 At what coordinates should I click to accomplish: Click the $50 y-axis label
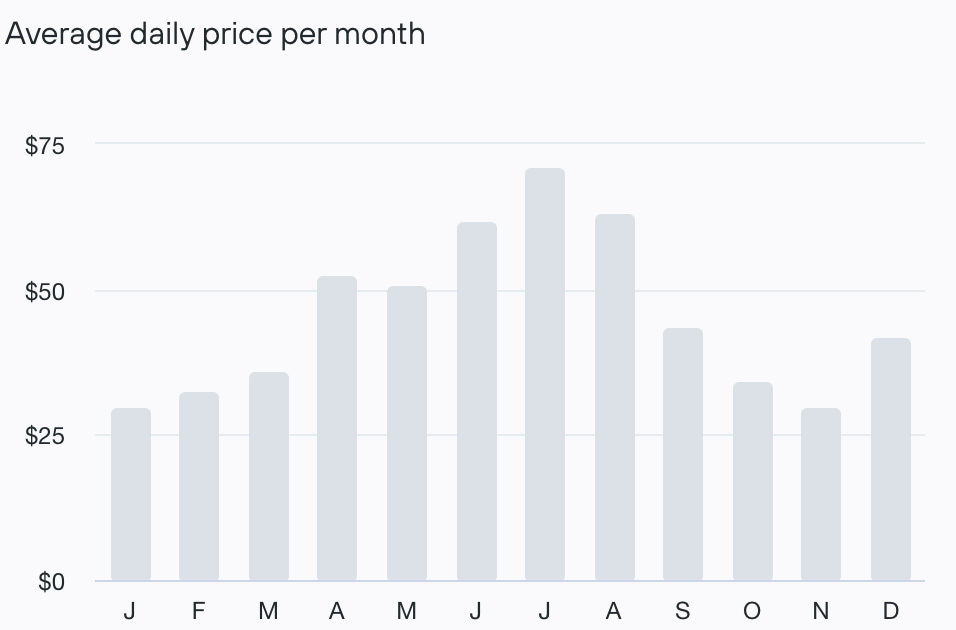tap(44, 292)
